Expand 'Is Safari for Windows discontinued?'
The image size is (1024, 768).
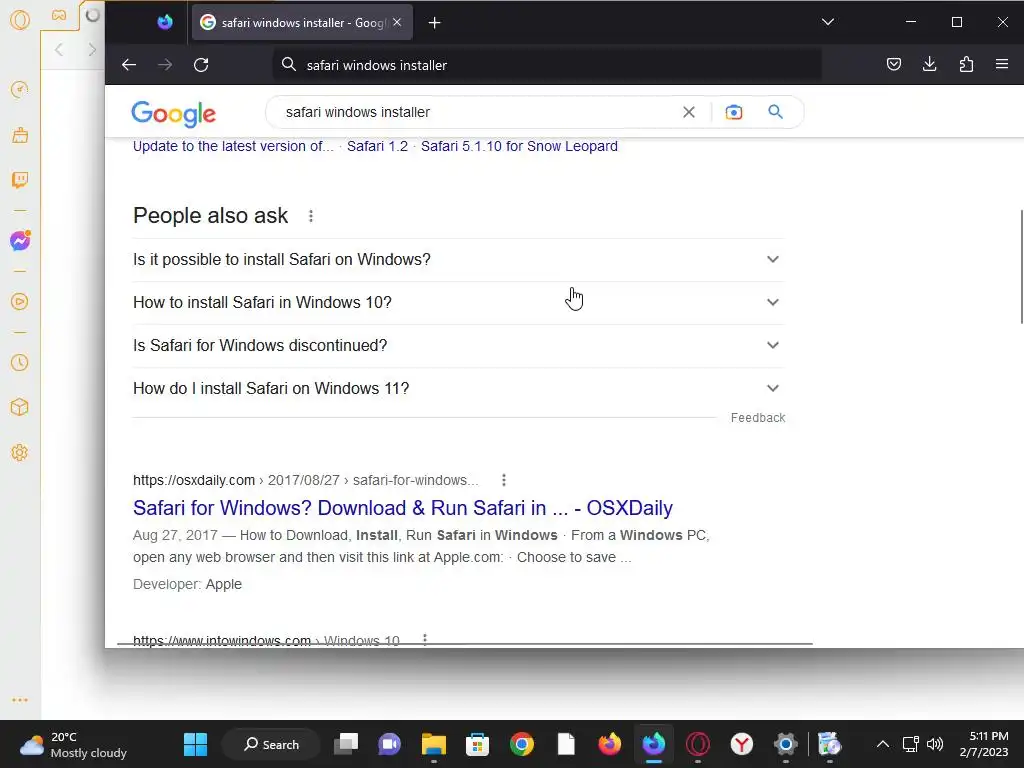point(458,345)
